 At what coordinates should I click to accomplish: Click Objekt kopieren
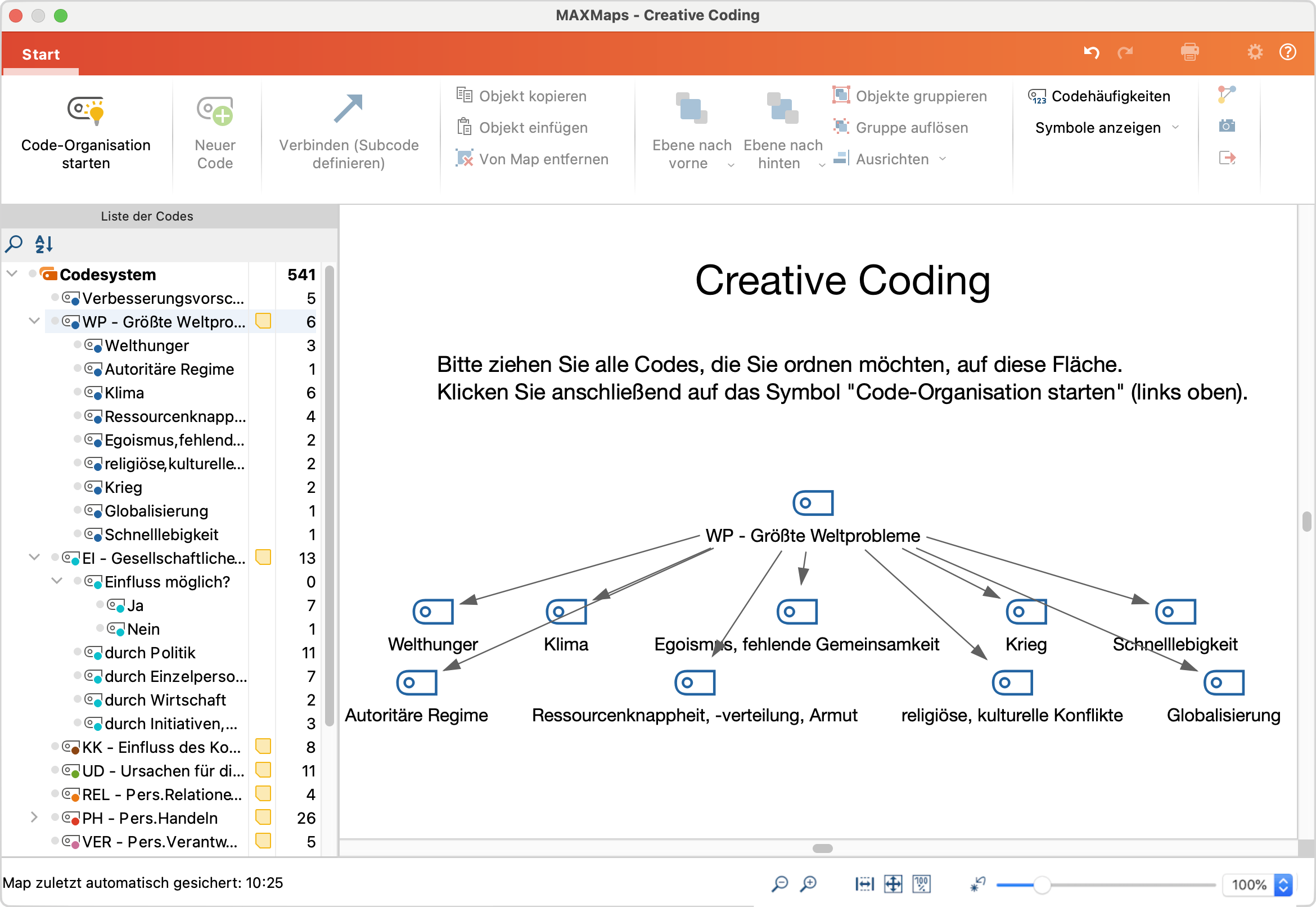click(521, 96)
